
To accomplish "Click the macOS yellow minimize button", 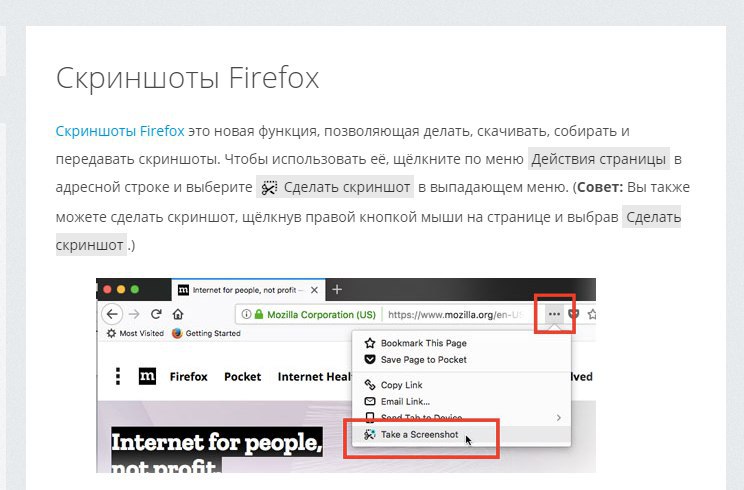I will [121, 289].
